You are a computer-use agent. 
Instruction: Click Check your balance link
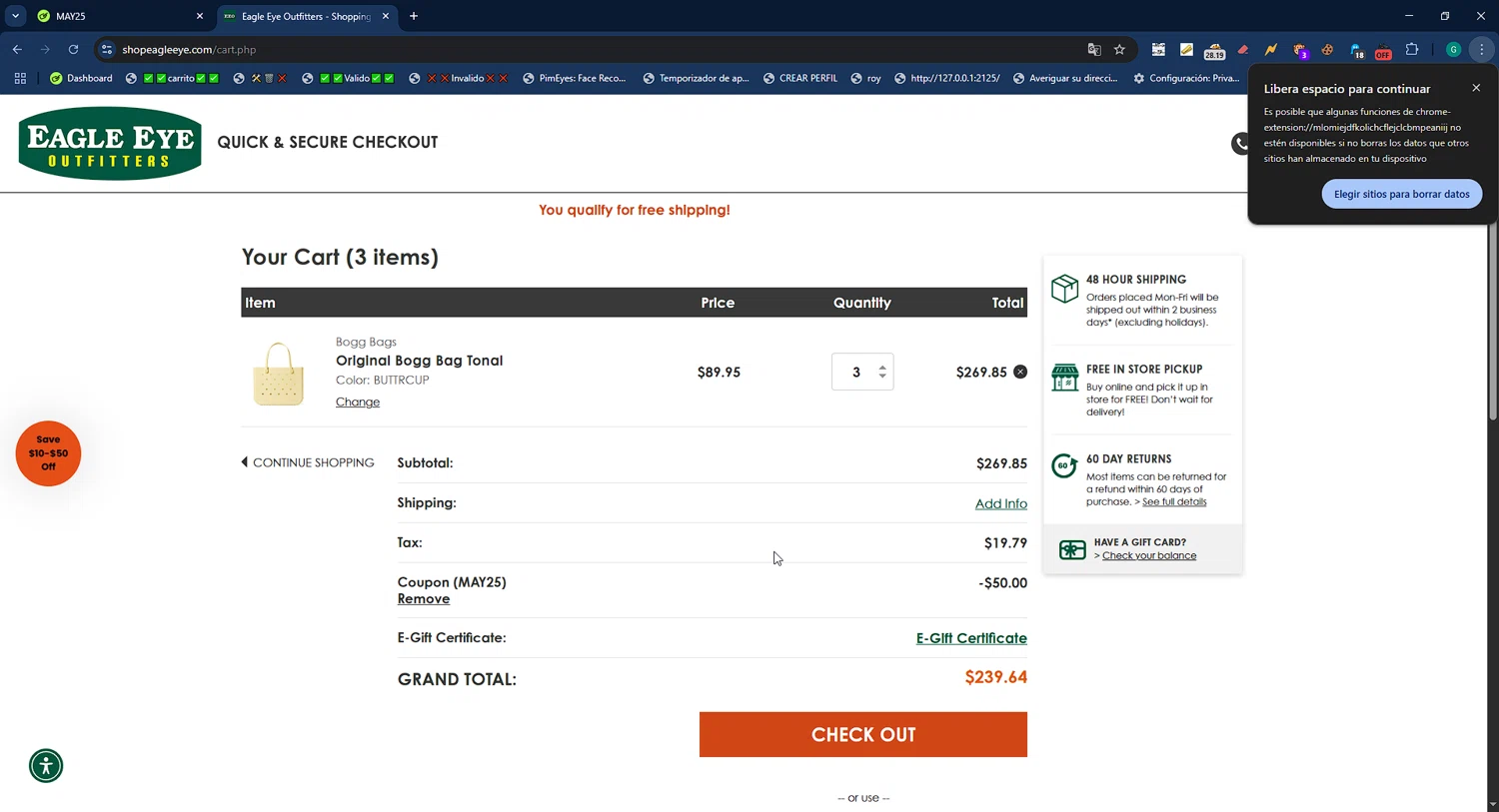tap(1149, 556)
